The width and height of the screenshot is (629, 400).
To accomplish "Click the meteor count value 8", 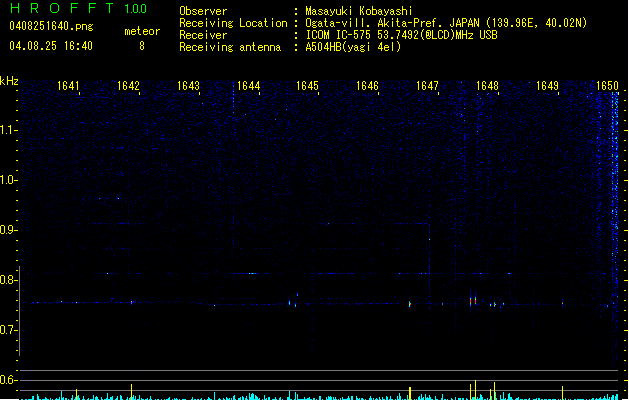I will [142, 46].
